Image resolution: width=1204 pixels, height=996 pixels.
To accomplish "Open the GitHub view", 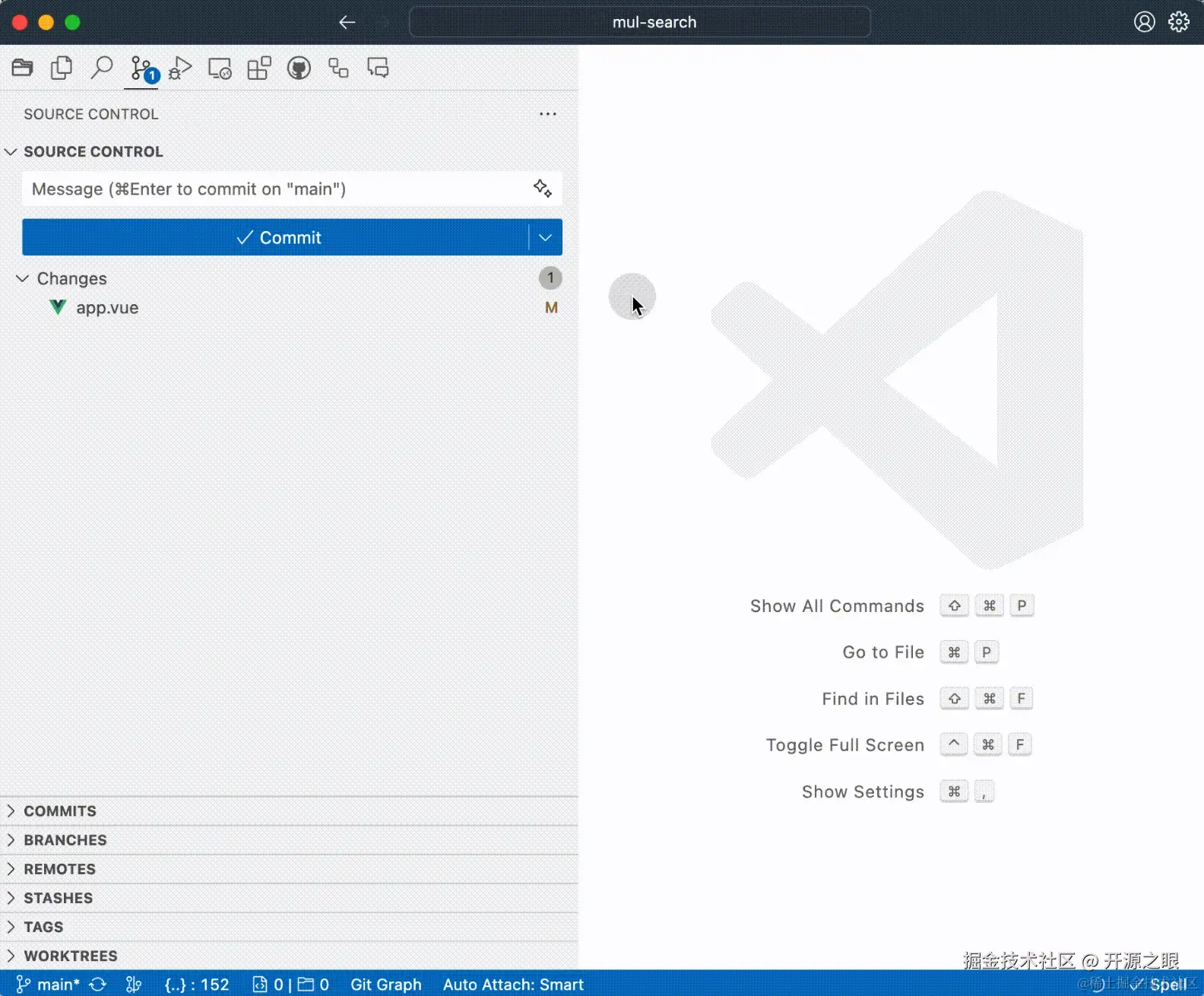I will coord(299,68).
